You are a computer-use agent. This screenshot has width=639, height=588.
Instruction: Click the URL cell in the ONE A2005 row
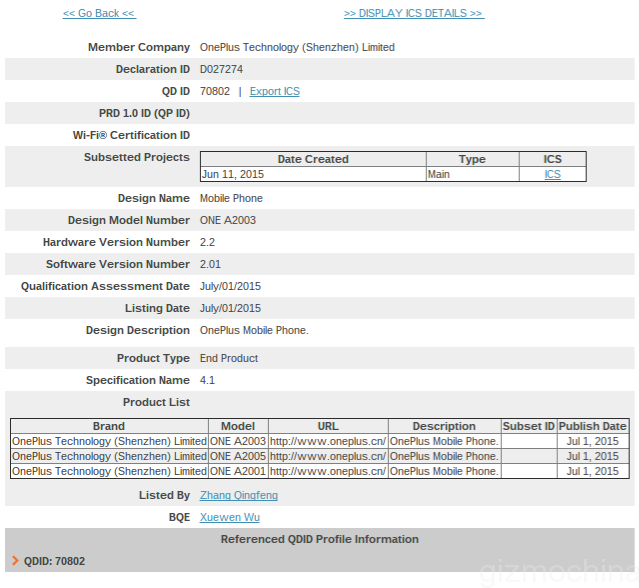click(328, 456)
